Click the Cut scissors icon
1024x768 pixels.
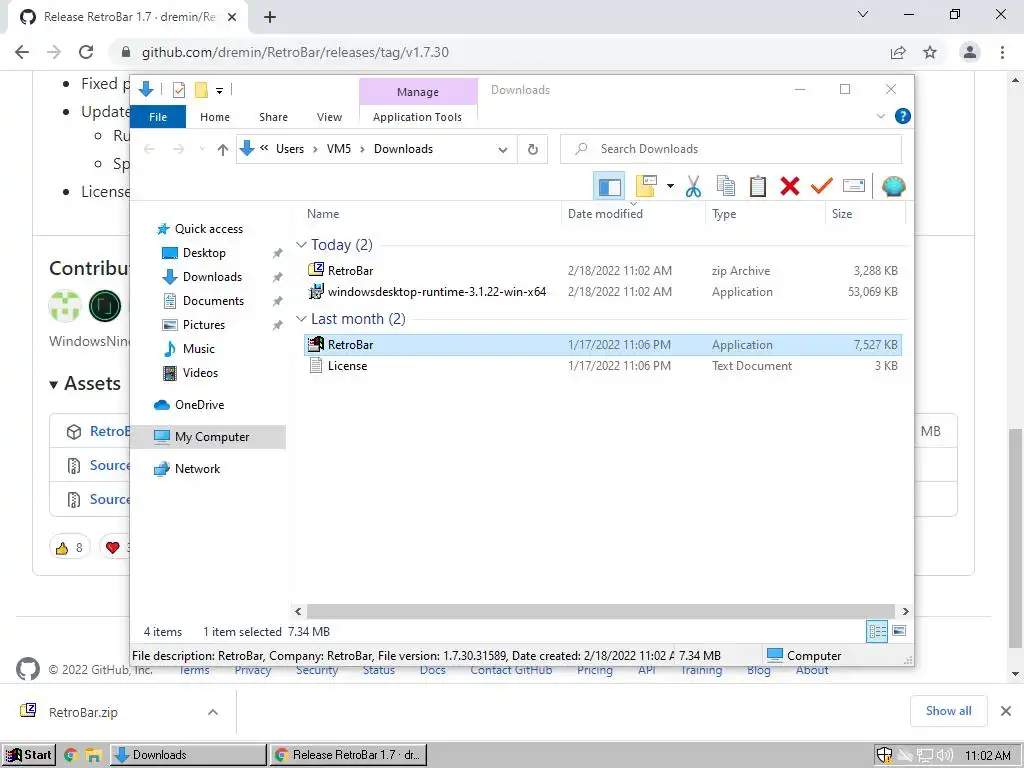[x=694, y=187]
